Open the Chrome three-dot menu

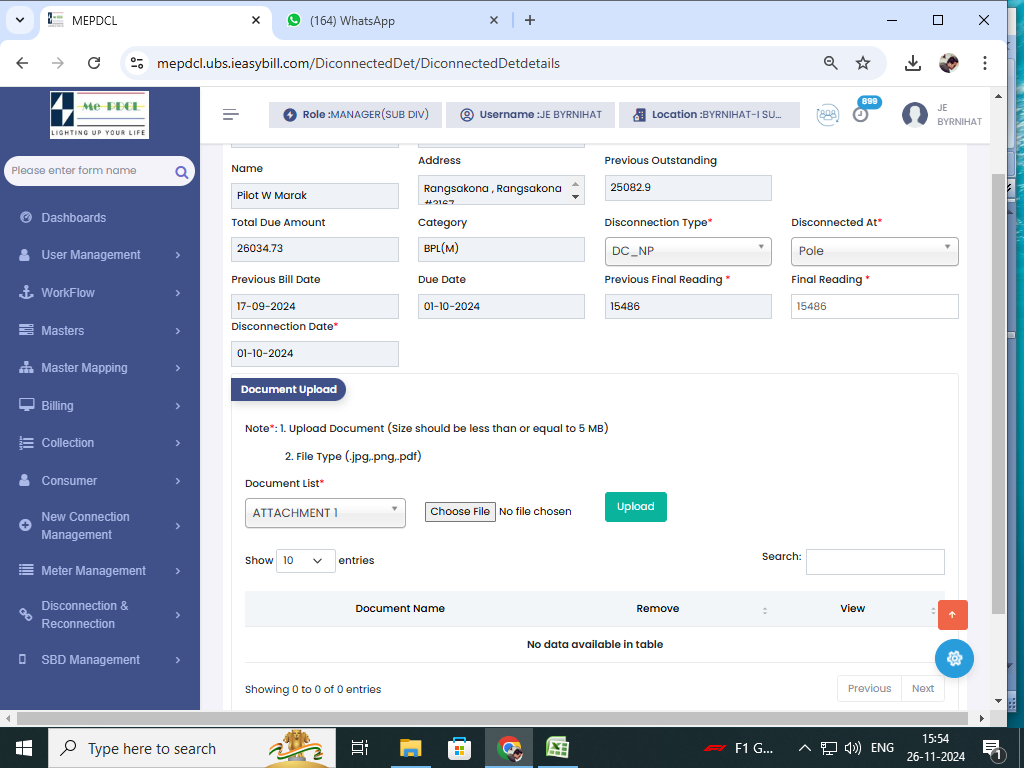click(x=984, y=63)
